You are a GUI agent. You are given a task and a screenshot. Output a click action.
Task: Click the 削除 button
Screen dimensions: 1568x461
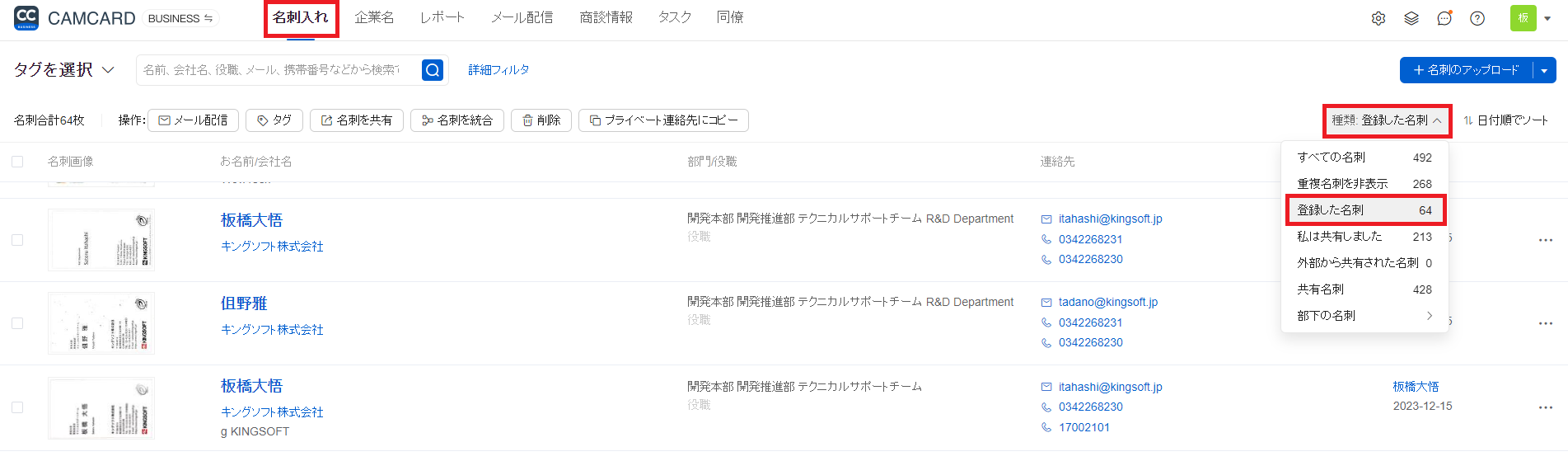pos(541,120)
